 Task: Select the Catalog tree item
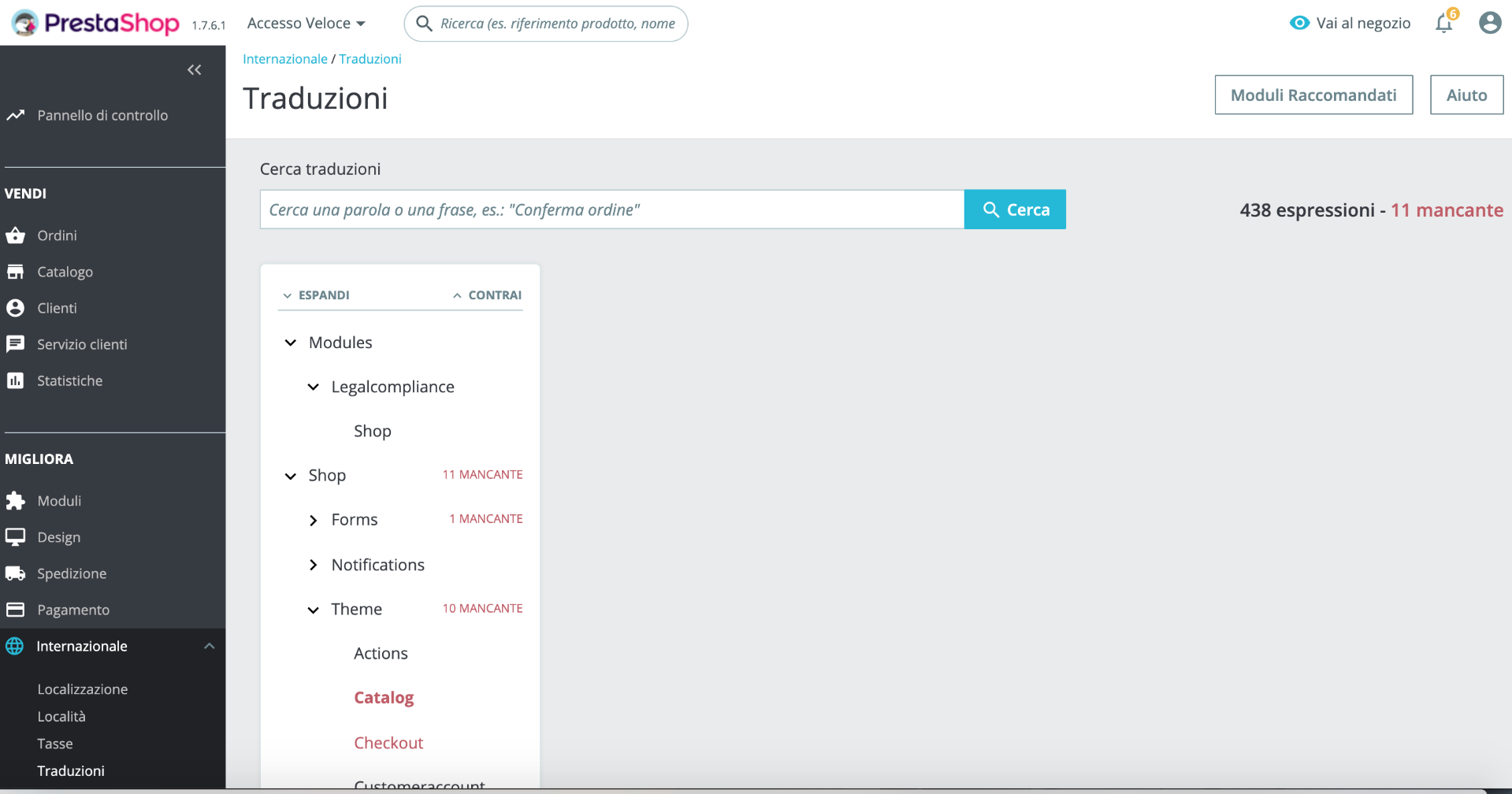(x=384, y=698)
